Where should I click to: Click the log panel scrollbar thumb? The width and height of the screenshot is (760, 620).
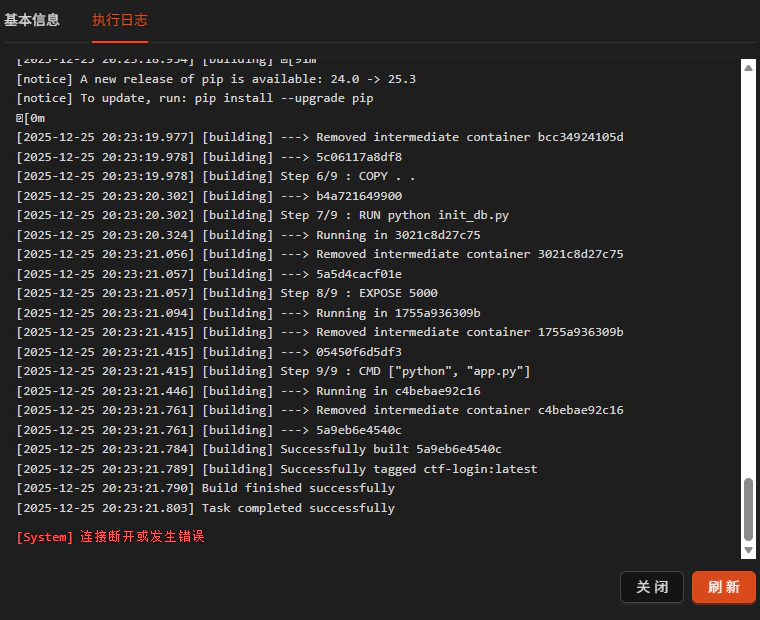748,510
